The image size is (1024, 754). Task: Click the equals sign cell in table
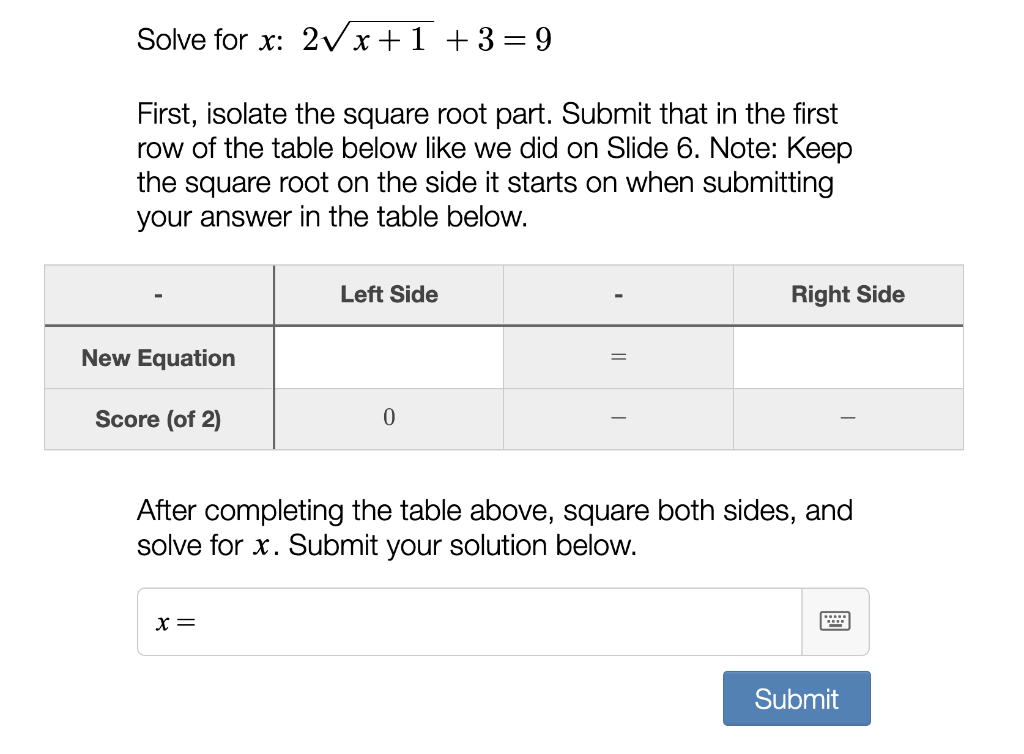pyautogui.click(x=618, y=357)
